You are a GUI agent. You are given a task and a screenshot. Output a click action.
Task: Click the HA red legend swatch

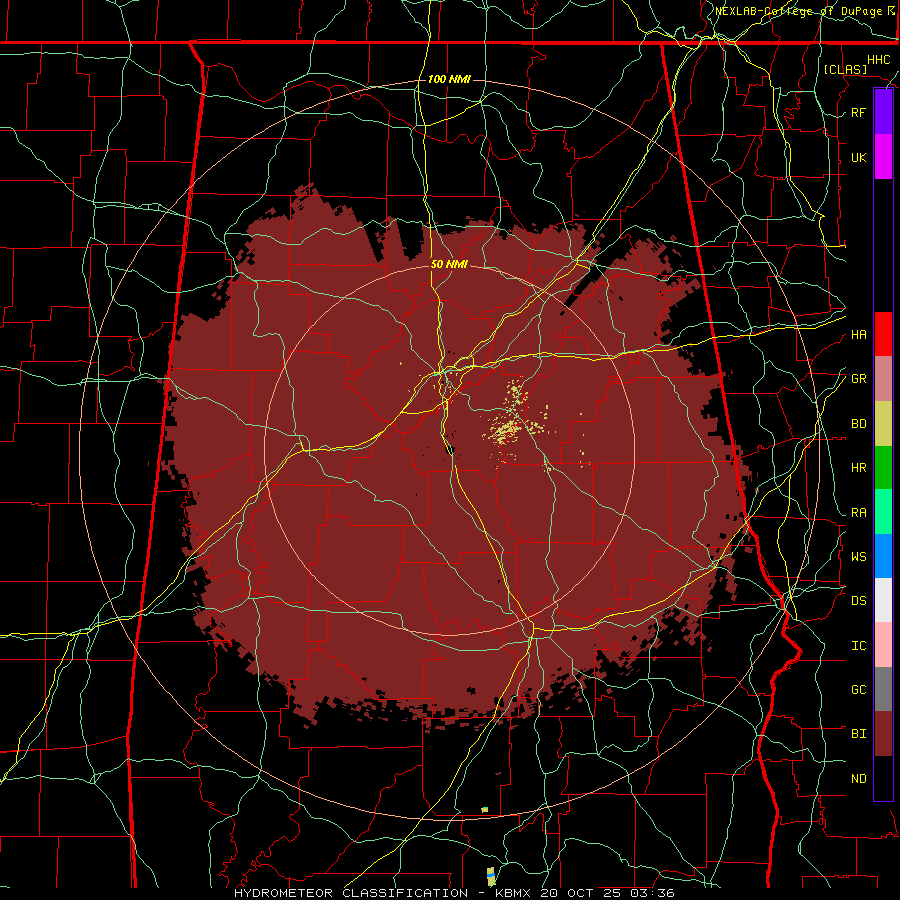coord(883,334)
